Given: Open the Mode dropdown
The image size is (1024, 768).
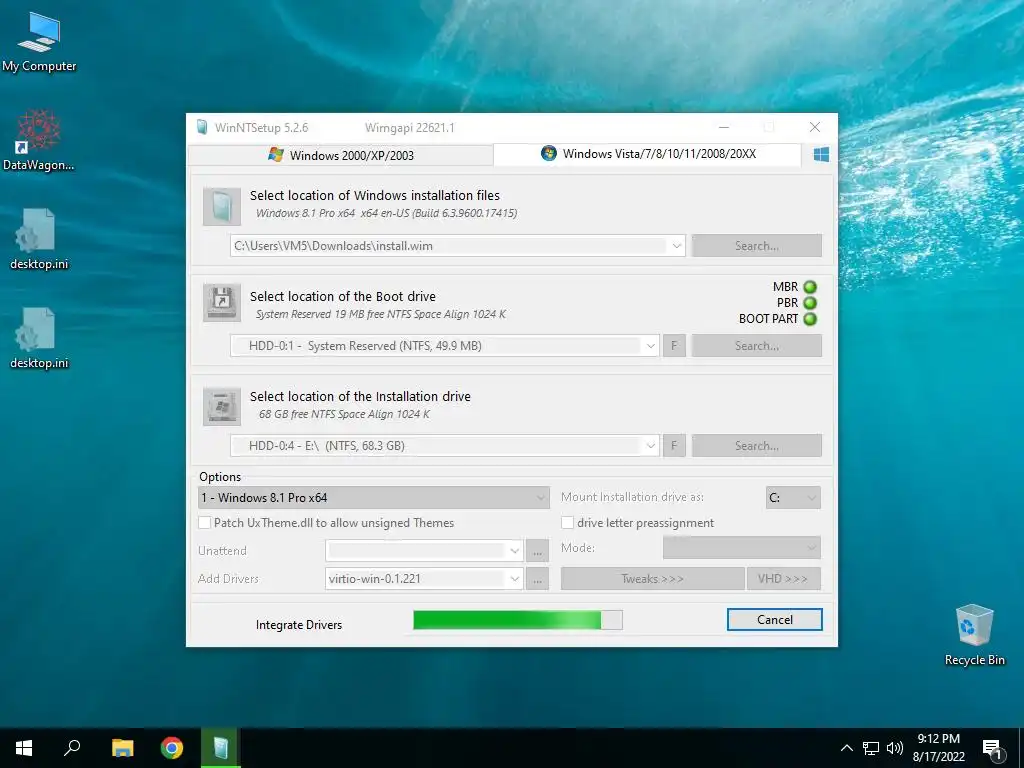Looking at the screenshot, I should click(741, 547).
